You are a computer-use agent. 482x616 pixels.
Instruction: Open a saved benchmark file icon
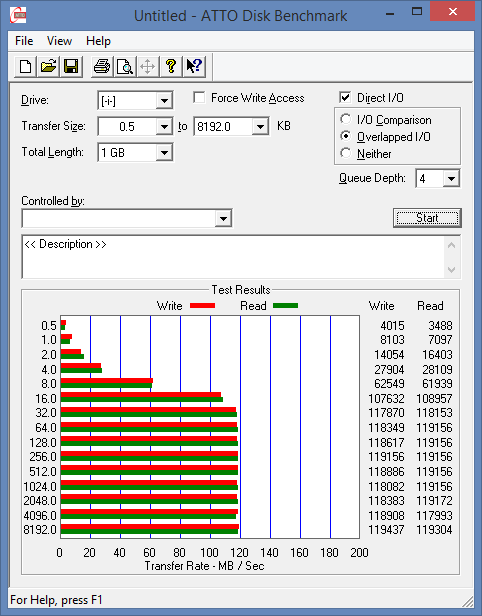point(48,66)
